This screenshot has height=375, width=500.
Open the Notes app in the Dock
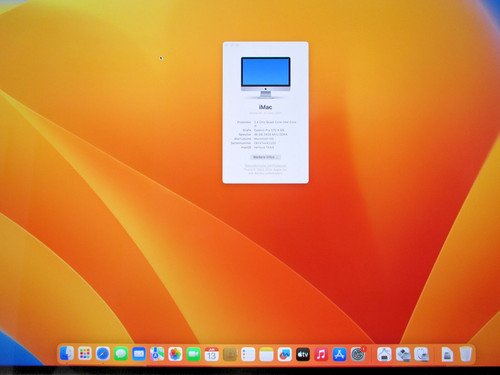(266, 354)
